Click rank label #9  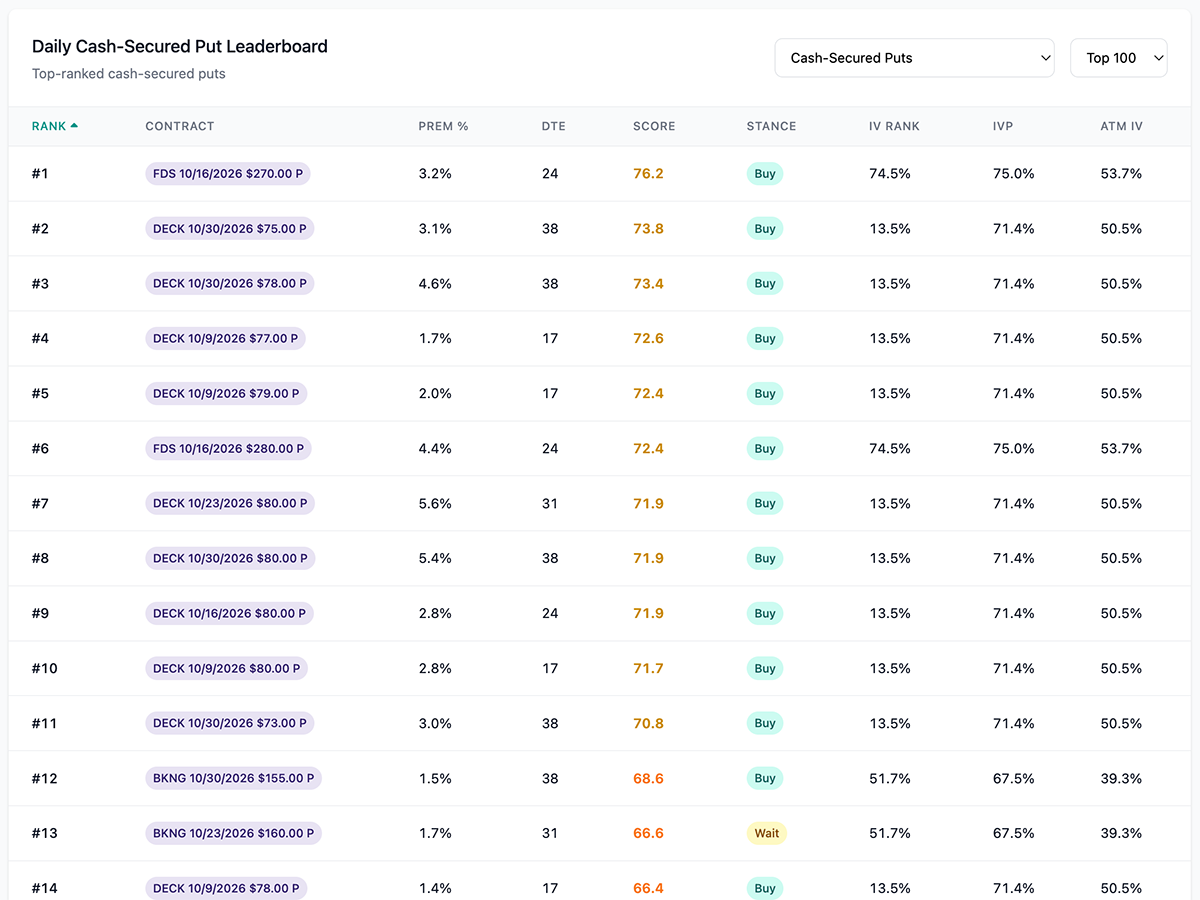click(40, 614)
